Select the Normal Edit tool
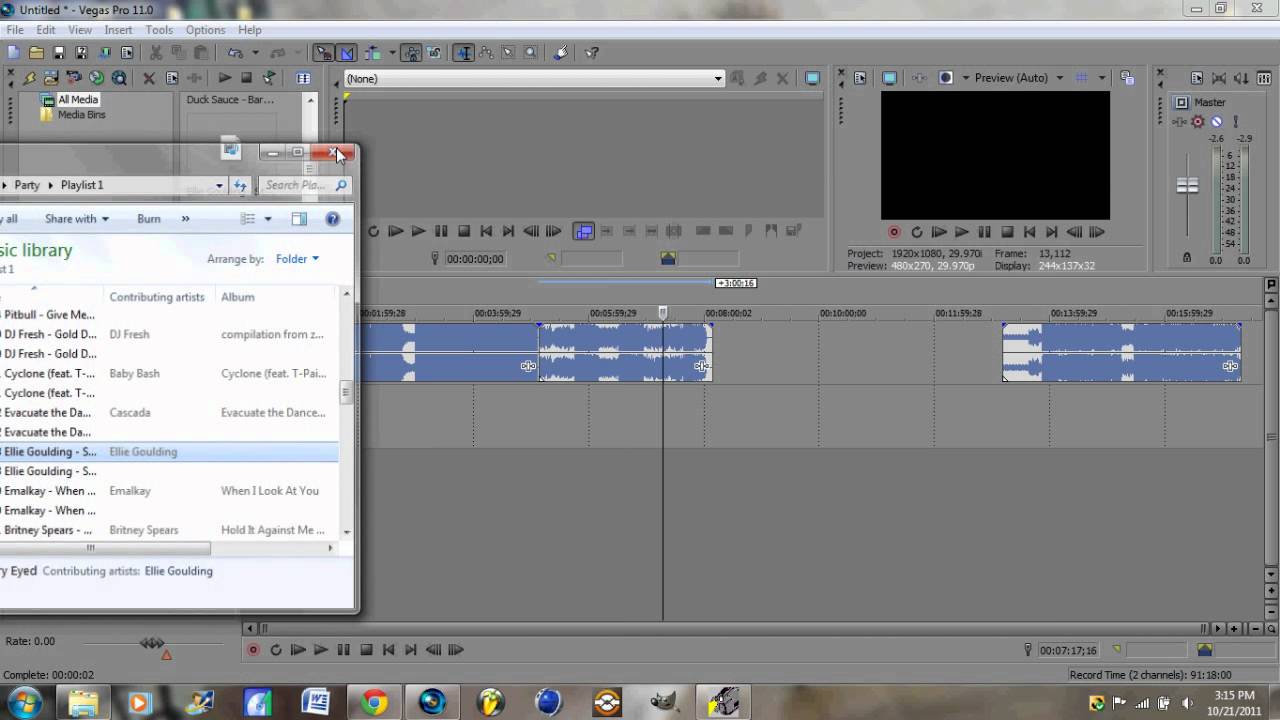This screenshot has width=1280, height=720. click(x=465, y=53)
